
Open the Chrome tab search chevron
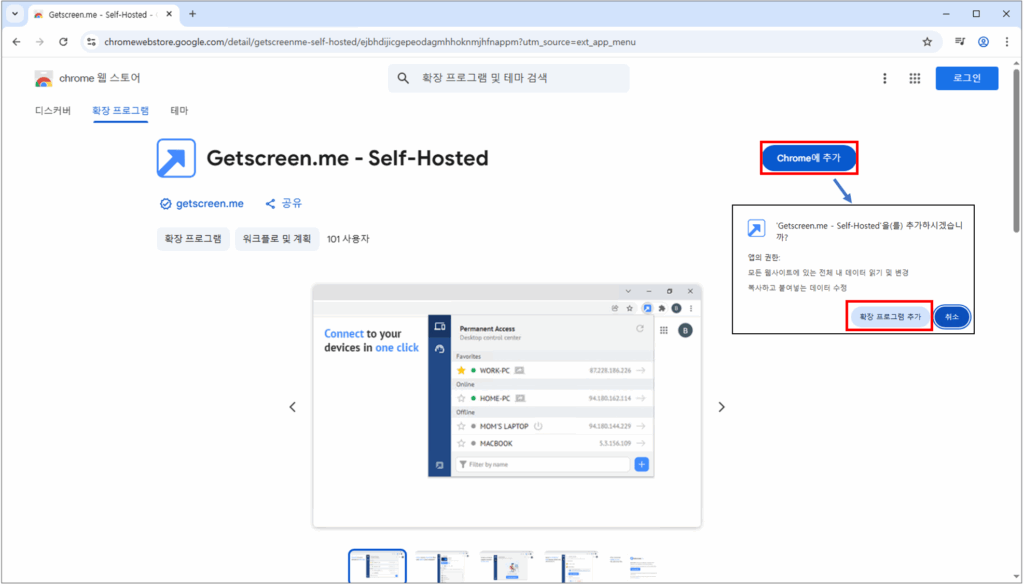pyautogui.click(x=14, y=14)
